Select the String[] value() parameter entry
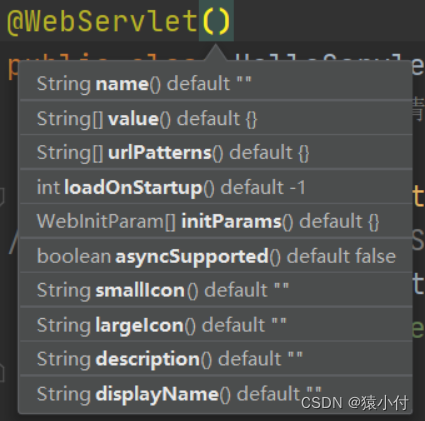The image size is (425, 421). [216, 118]
